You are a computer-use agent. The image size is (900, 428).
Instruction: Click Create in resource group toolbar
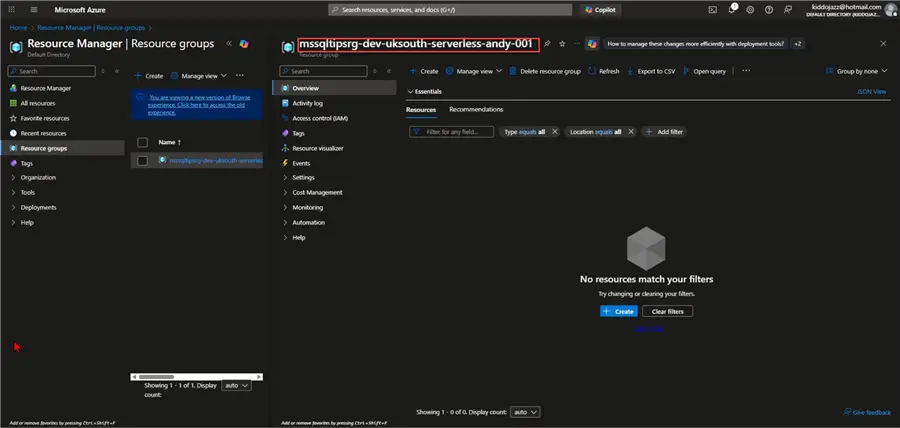[424, 71]
